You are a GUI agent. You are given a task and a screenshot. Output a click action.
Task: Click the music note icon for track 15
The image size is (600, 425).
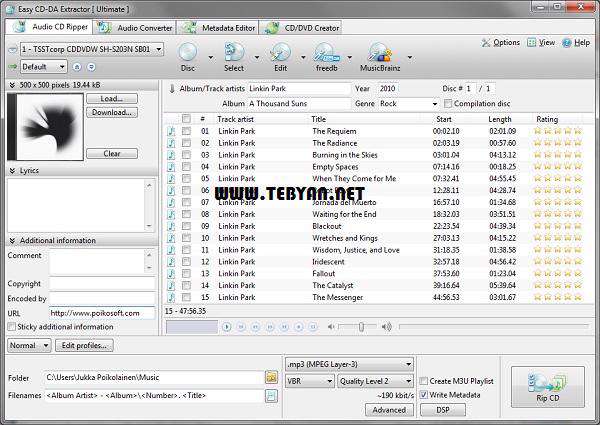click(x=171, y=297)
